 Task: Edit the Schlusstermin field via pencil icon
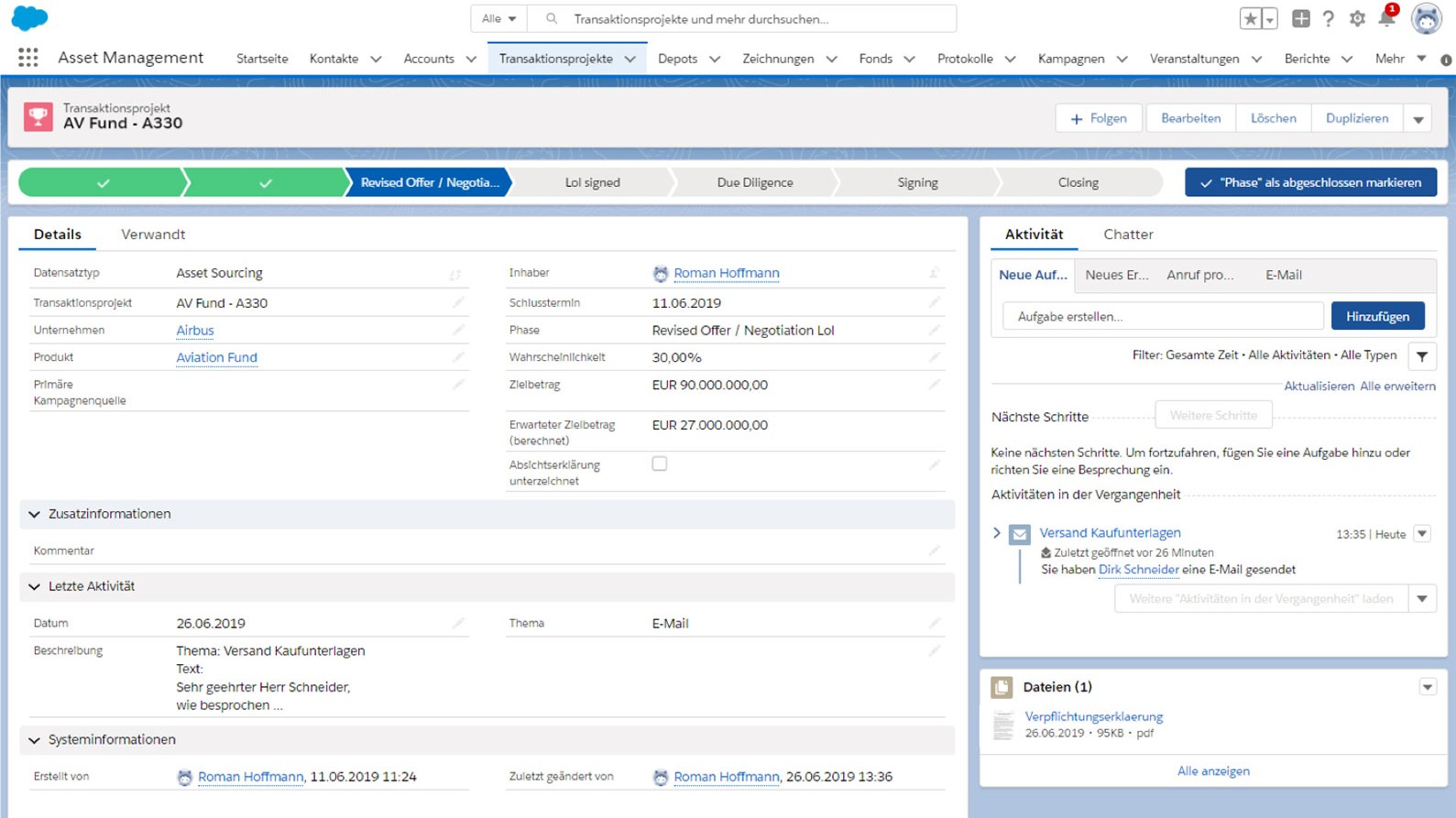(x=934, y=302)
